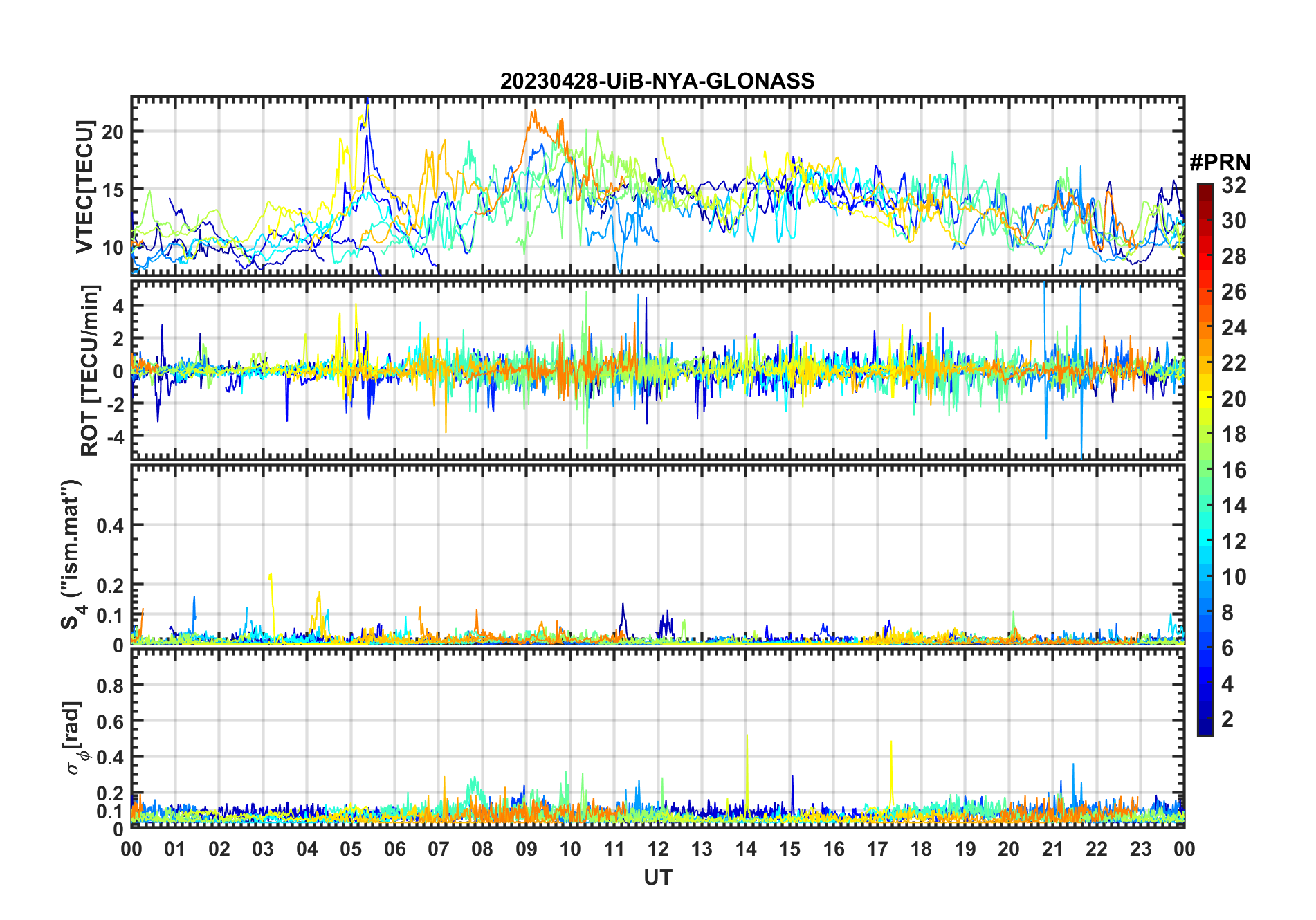The width and height of the screenshot is (1316, 920).
Task: Select colorbar tick label 16
Action: [x=1234, y=470]
